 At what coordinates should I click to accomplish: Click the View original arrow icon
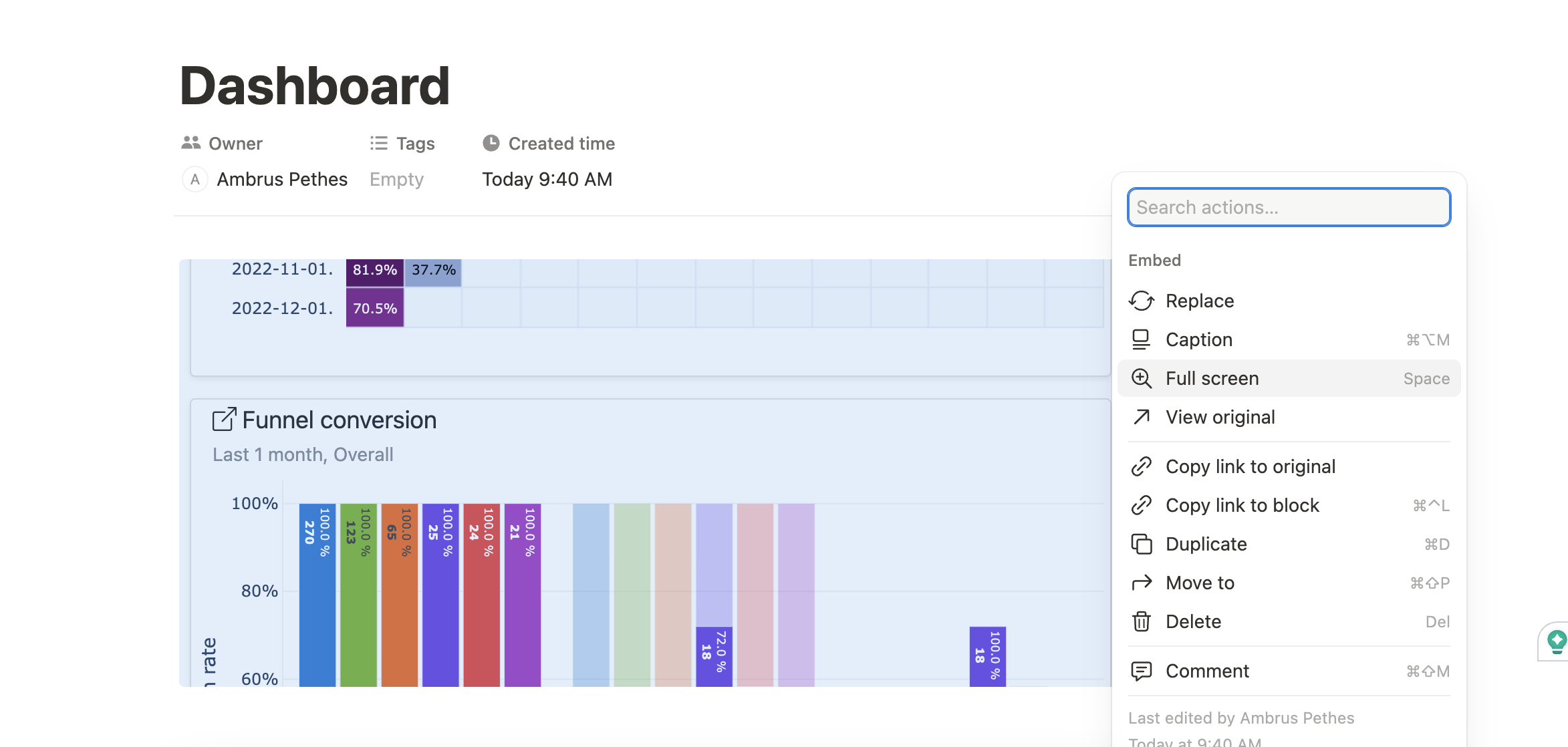pos(1142,417)
